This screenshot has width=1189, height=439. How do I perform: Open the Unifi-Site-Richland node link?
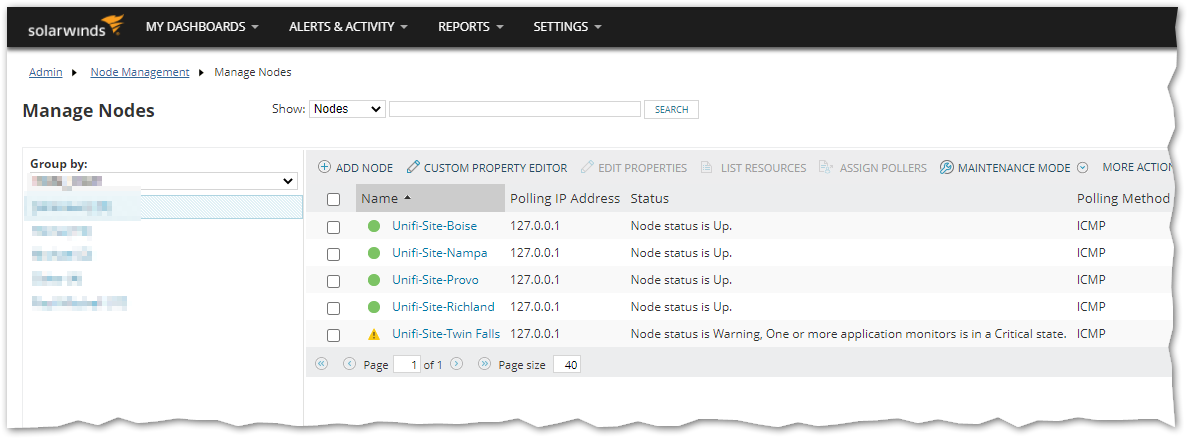[443, 307]
